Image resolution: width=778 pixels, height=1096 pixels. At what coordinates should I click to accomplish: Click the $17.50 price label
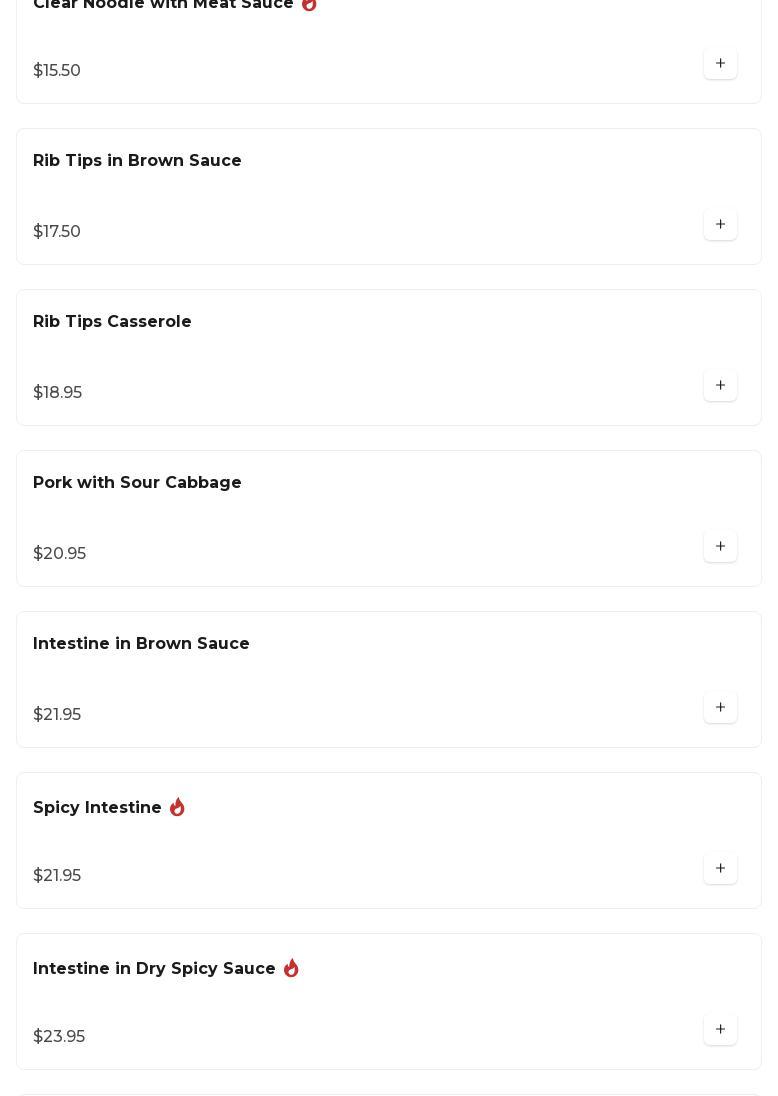tap(57, 232)
